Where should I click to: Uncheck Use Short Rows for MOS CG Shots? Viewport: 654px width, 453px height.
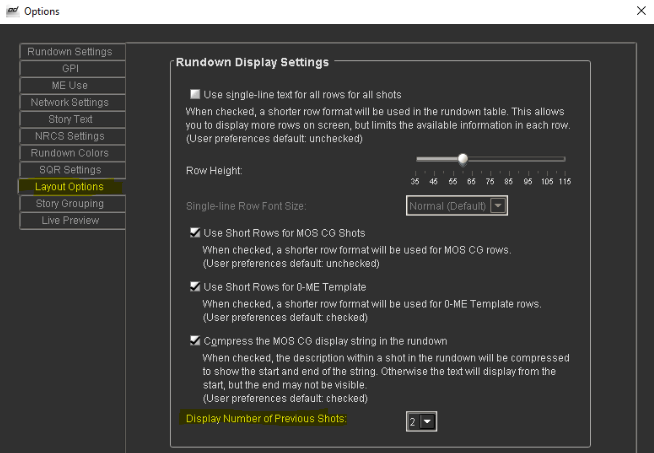pos(195,233)
